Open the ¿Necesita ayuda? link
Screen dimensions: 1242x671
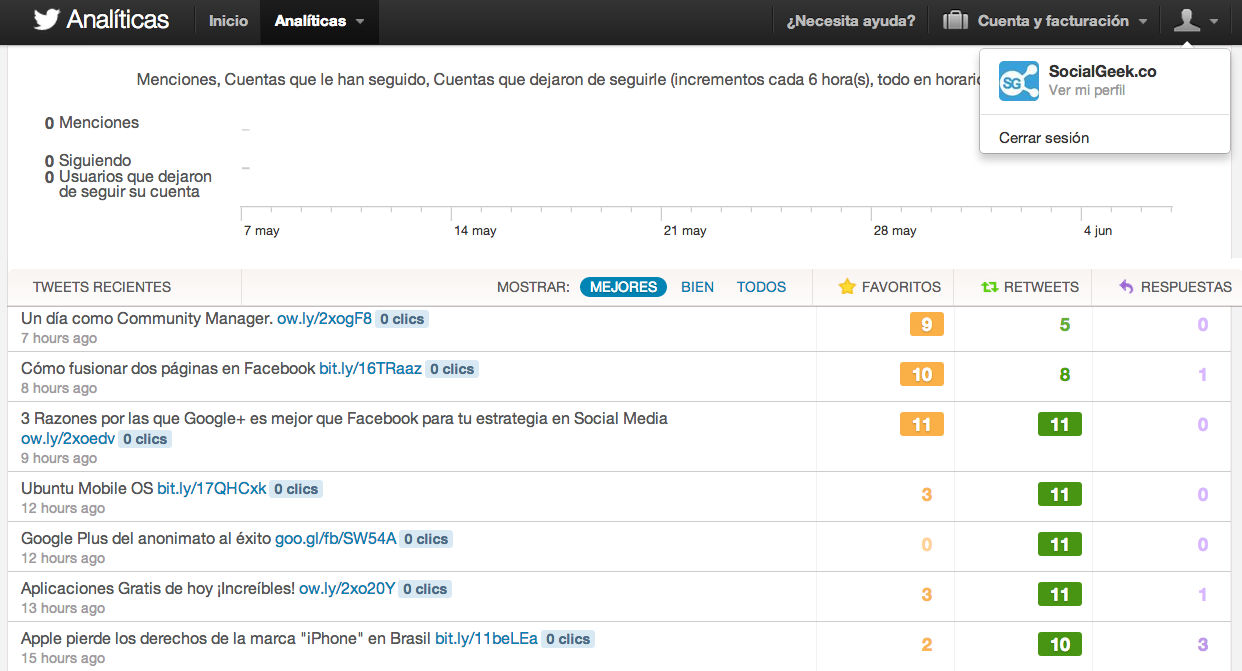tap(850, 21)
